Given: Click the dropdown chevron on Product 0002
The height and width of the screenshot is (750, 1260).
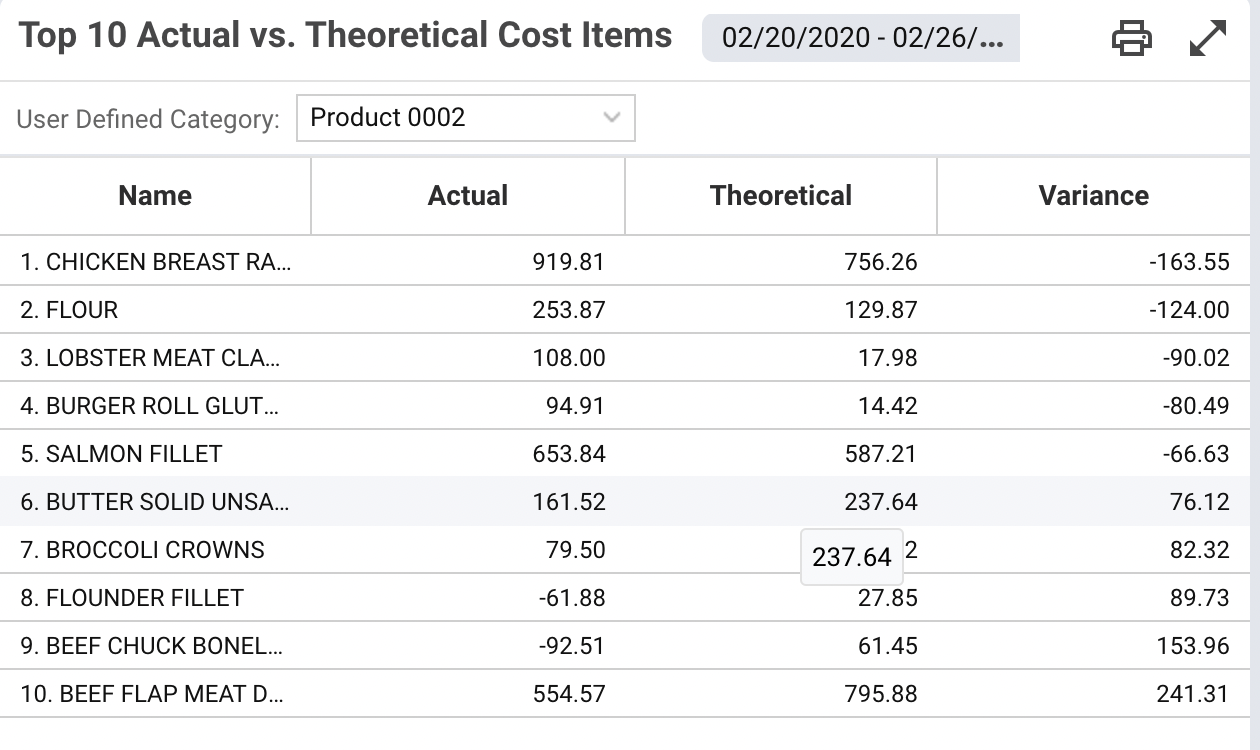Looking at the screenshot, I should tap(612, 118).
